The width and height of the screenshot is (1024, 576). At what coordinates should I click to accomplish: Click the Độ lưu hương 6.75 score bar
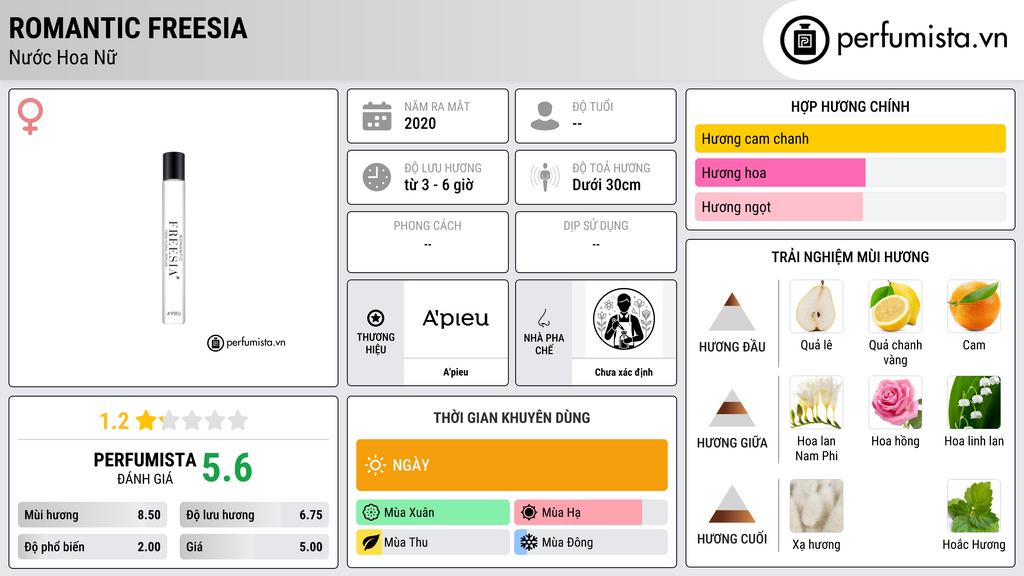point(254,515)
